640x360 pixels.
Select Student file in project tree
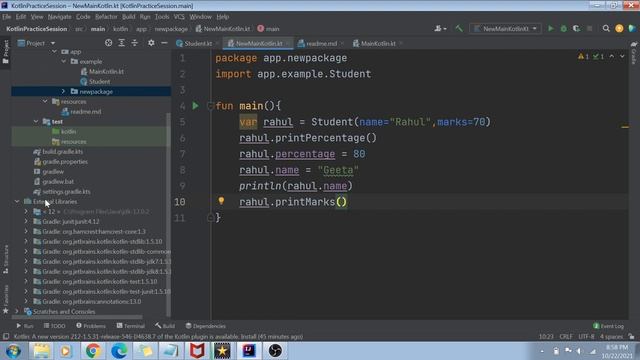click(99, 82)
